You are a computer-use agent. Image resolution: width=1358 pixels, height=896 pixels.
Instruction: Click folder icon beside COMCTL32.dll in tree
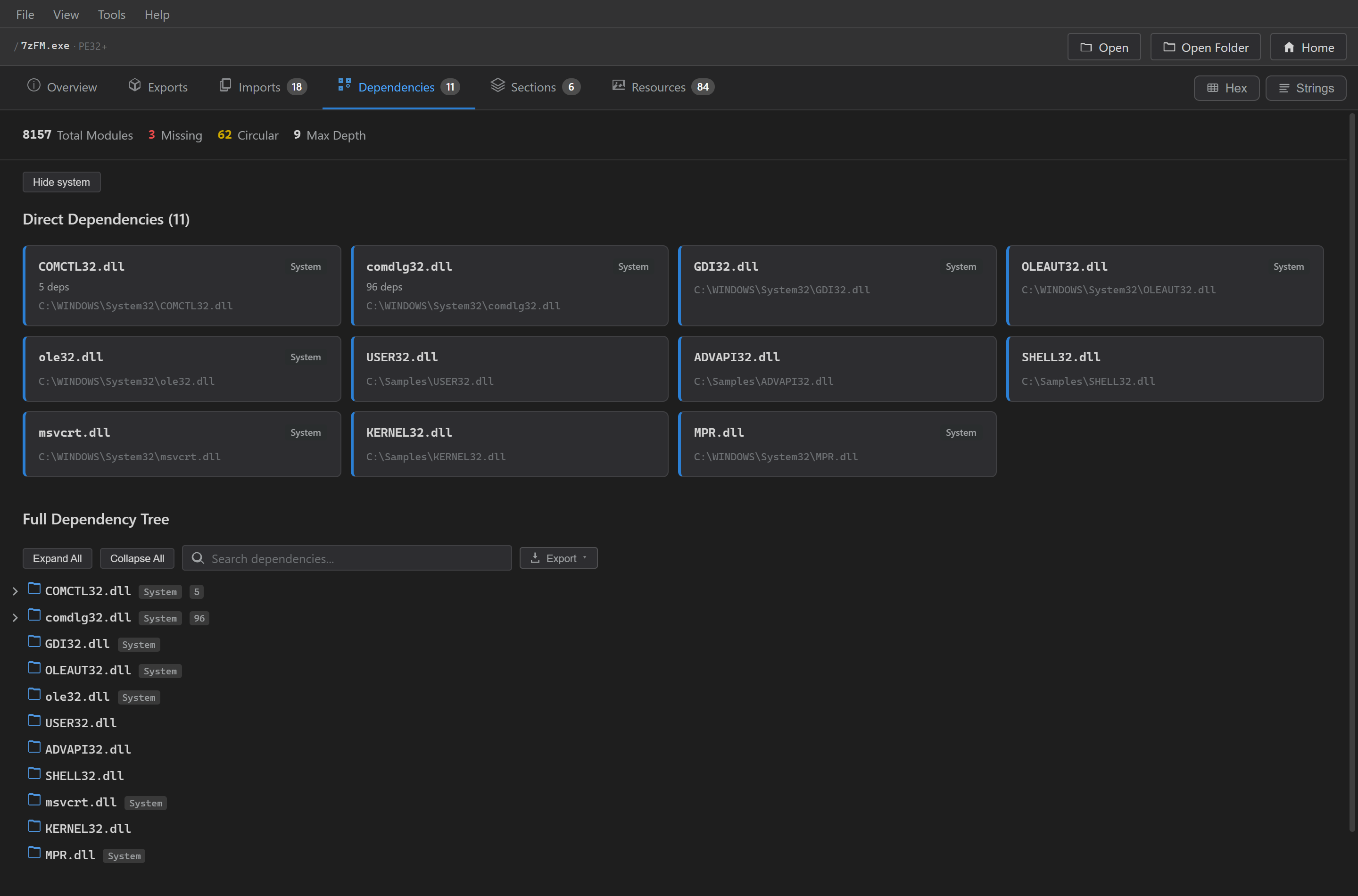tap(34, 589)
